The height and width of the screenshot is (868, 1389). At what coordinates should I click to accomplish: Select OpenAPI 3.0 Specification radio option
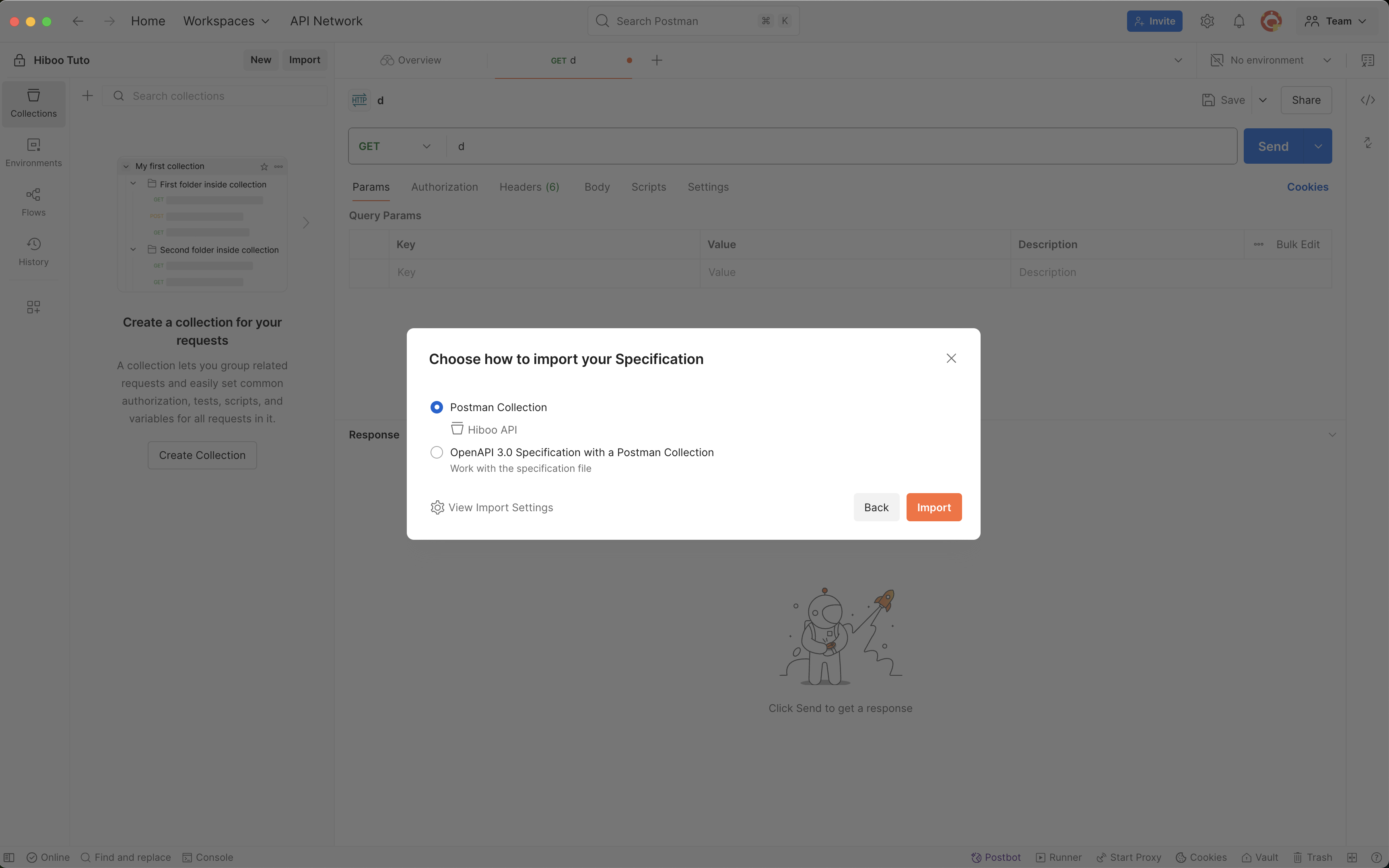pos(437,453)
